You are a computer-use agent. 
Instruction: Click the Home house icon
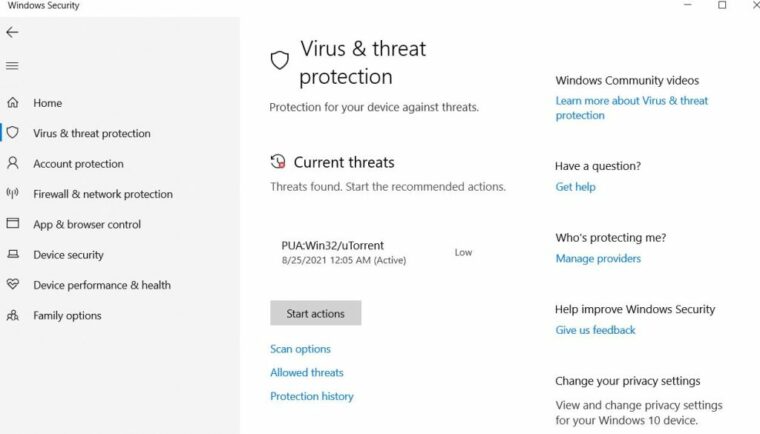[x=13, y=102]
